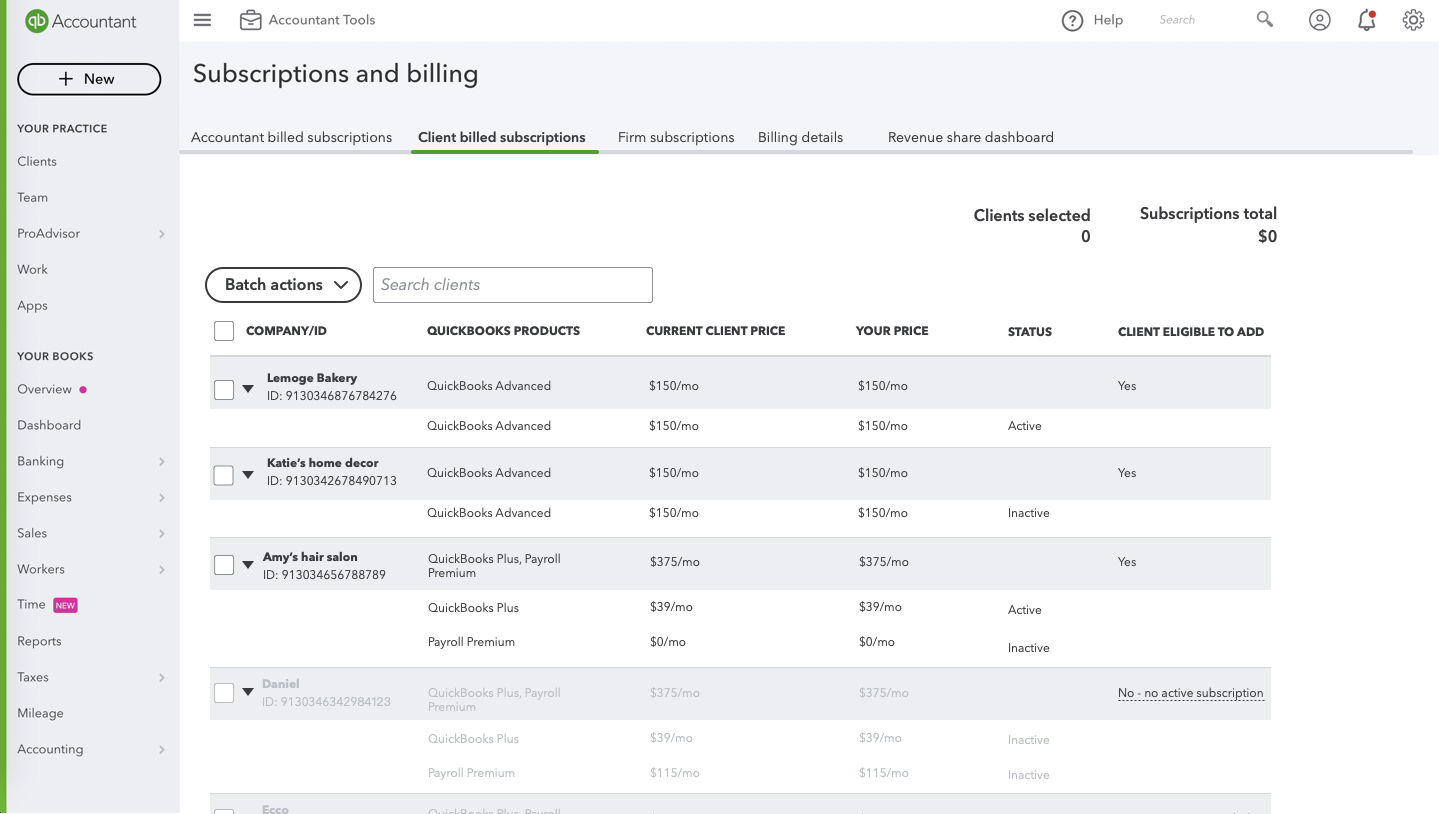Open Time in the sidebar
The height and width of the screenshot is (814, 1439).
click(31, 605)
